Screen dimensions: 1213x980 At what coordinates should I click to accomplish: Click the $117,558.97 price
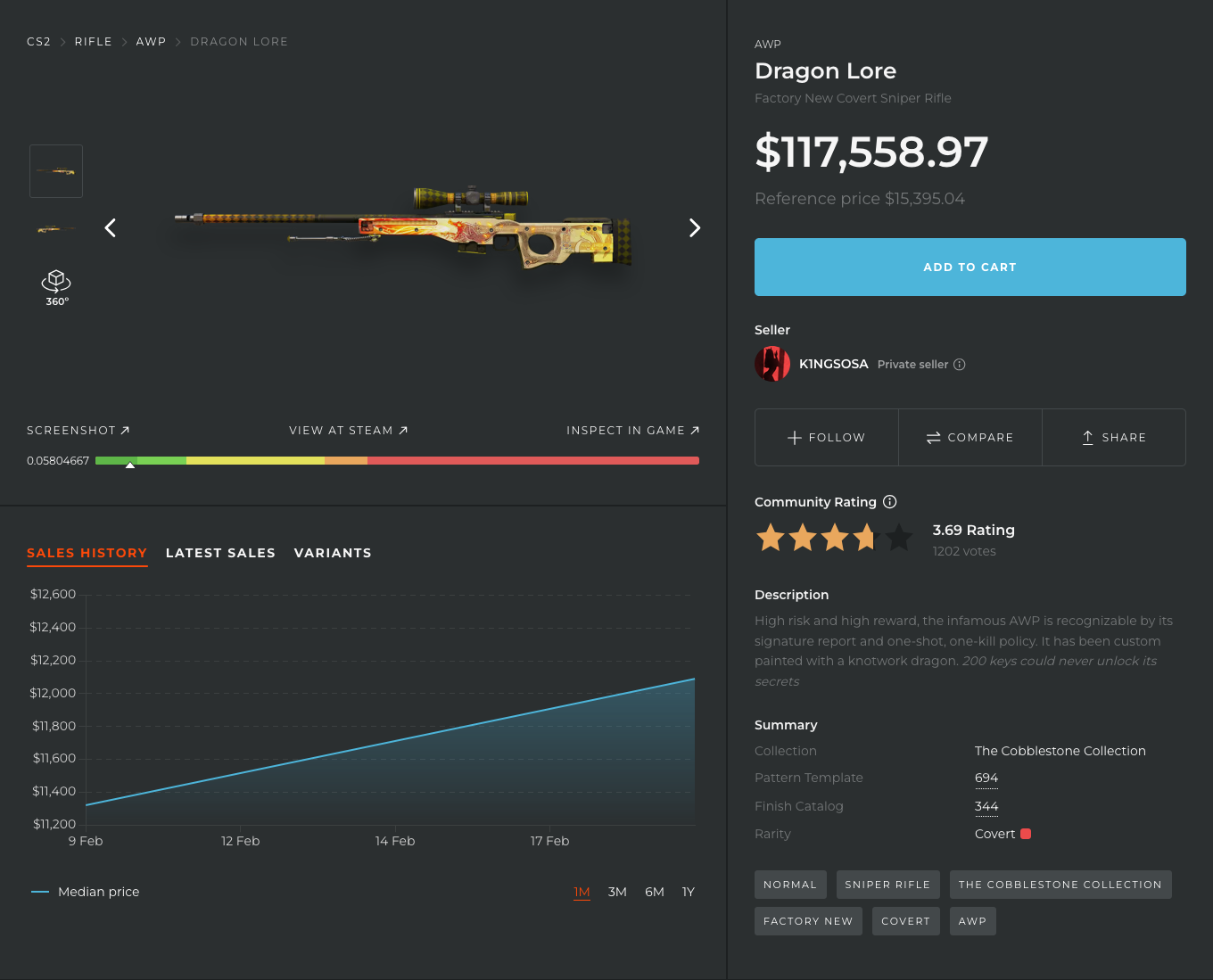(871, 152)
